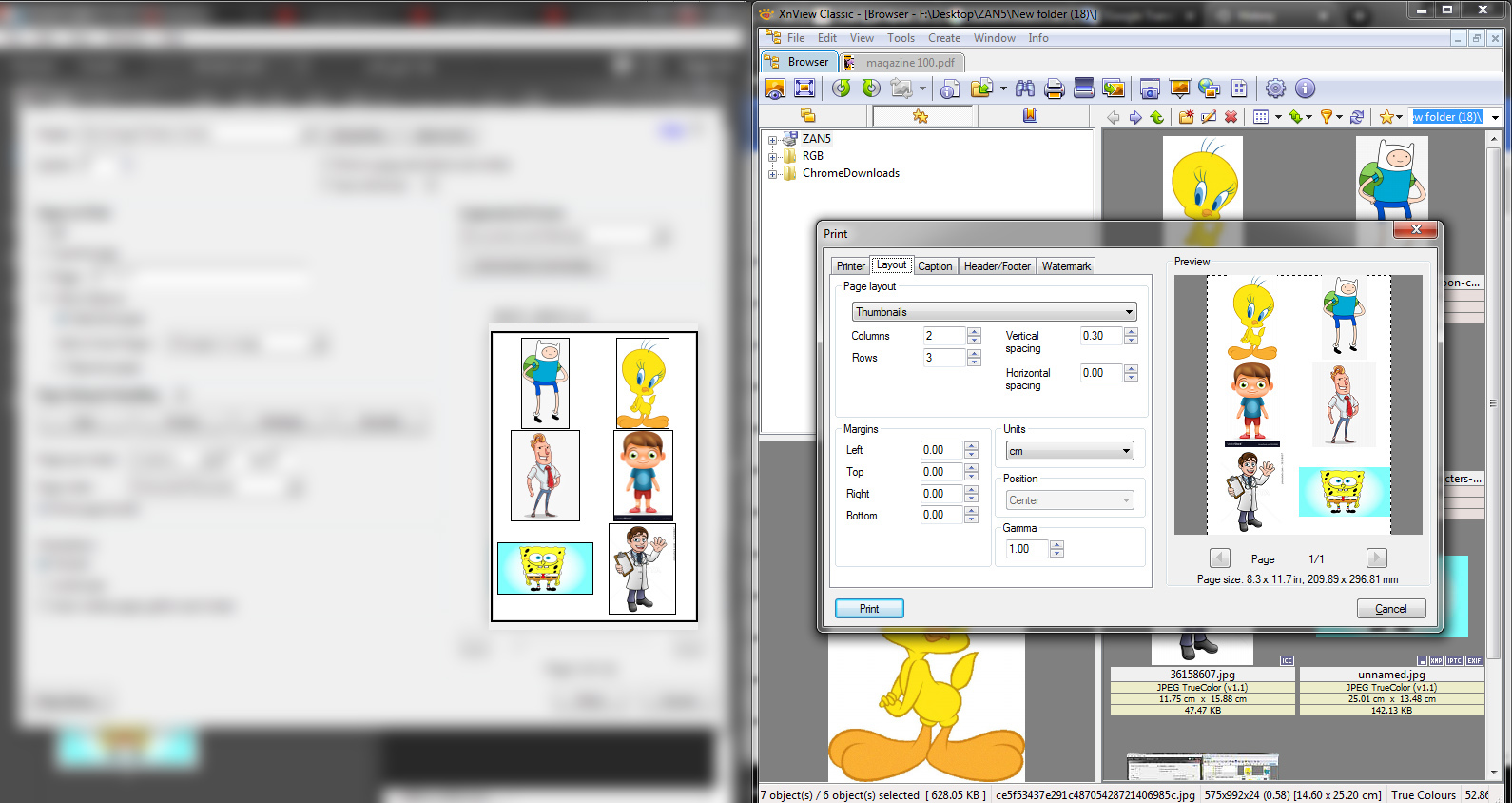Image resolution: width=1512 pixels, height=803 pixels.
Task: Open the Position dropdown showing Center
Action: (x=1070, y=500)
